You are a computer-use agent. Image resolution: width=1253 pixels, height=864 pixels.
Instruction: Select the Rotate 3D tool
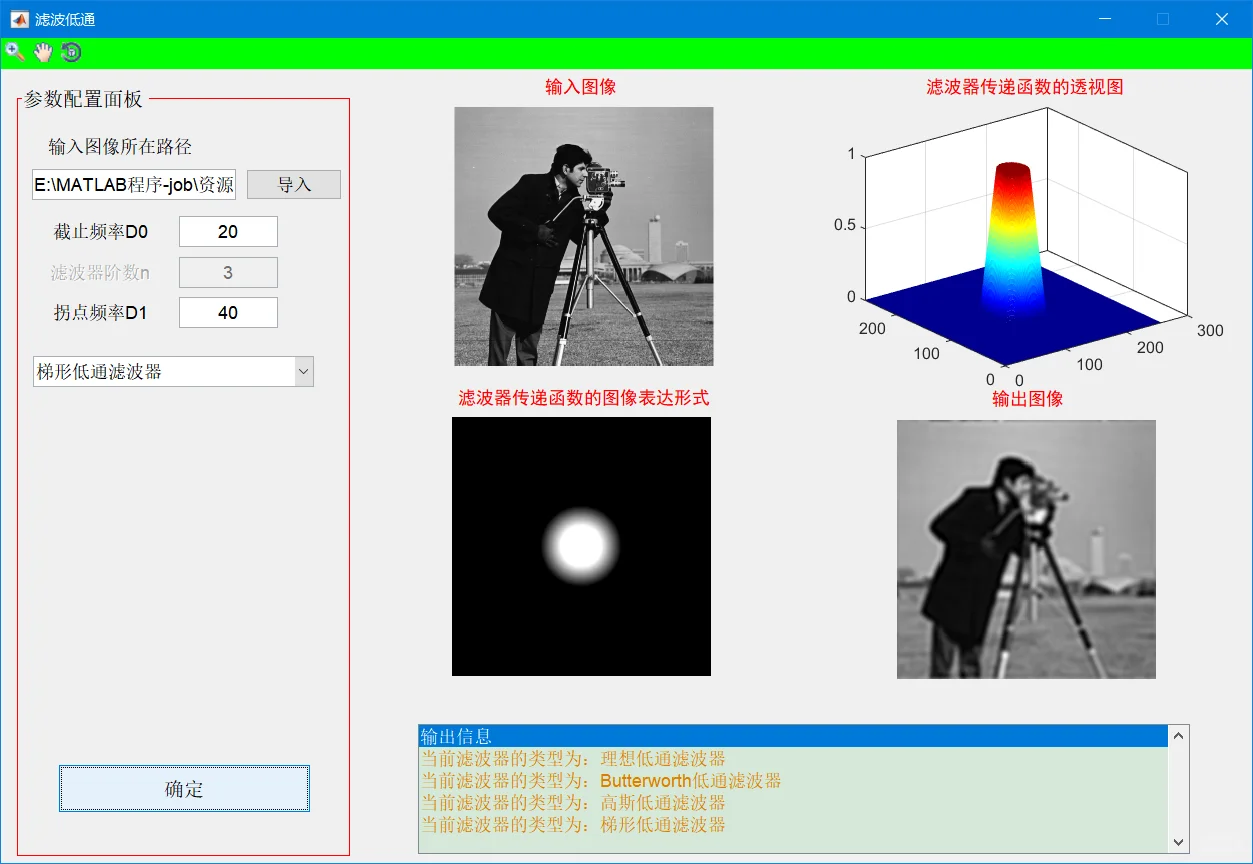point(69,51)
